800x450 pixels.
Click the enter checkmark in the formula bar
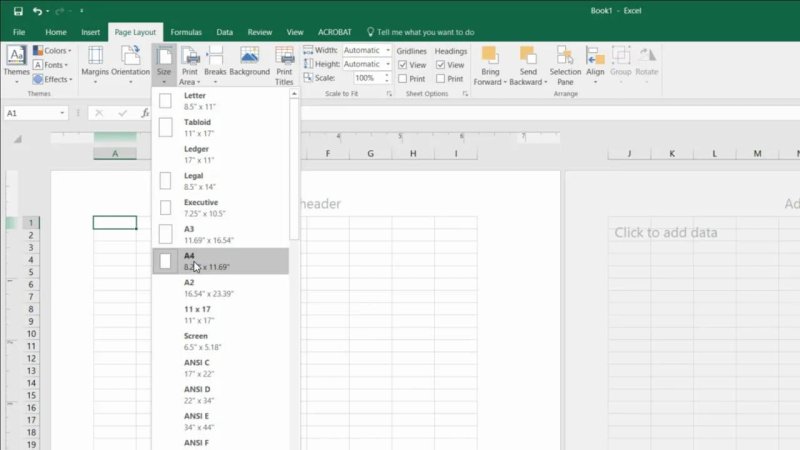click(x=122, y=113)
